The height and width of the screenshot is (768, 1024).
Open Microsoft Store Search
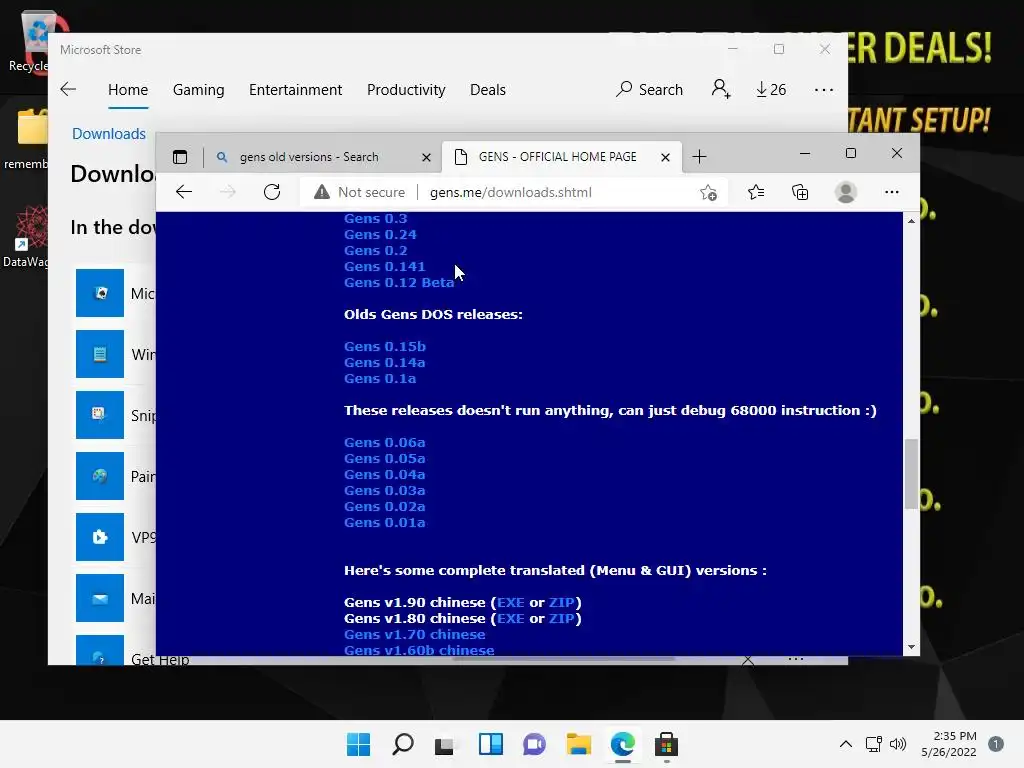click(x=649, y=89)
